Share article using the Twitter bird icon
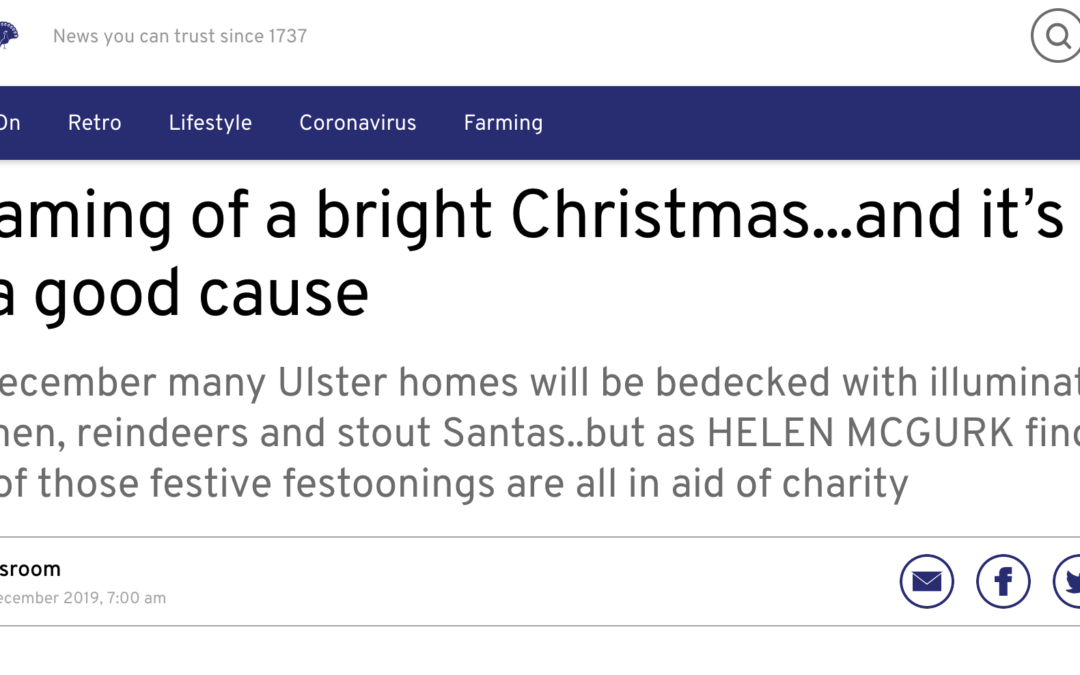Viewport: 1080px width, 675px height. (x=1068, y=581)
